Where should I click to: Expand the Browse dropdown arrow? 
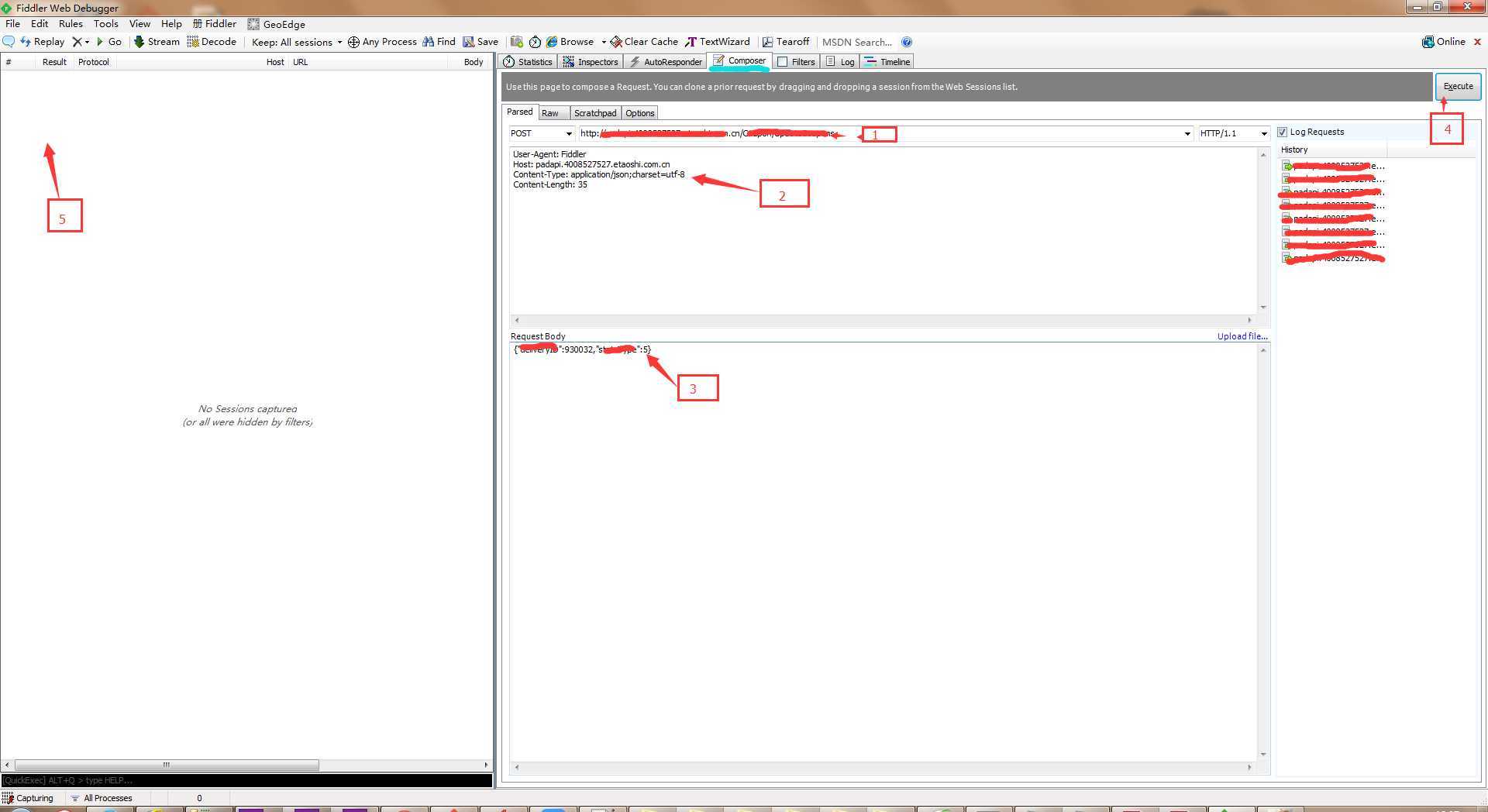(603, 42)
